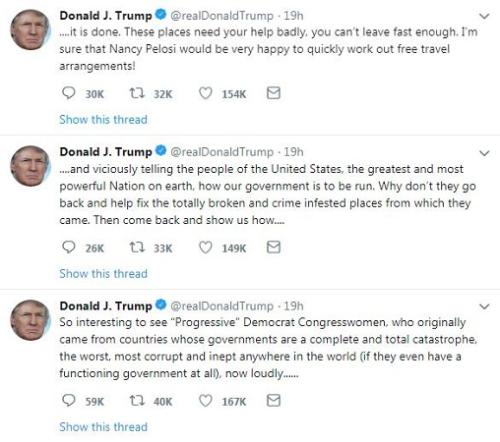
Task: Like the tweet with 154K likes
Action: click(x=205, y=93)
